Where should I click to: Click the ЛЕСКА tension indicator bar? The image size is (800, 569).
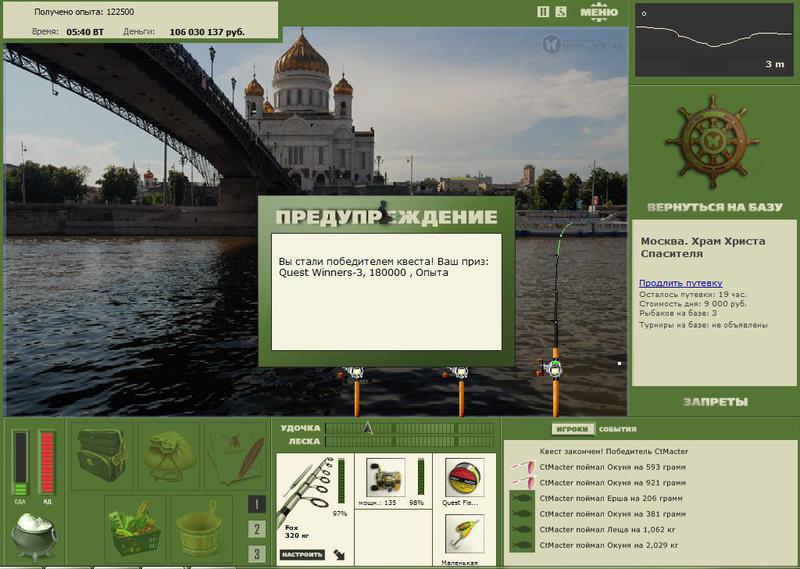point(410,441)
